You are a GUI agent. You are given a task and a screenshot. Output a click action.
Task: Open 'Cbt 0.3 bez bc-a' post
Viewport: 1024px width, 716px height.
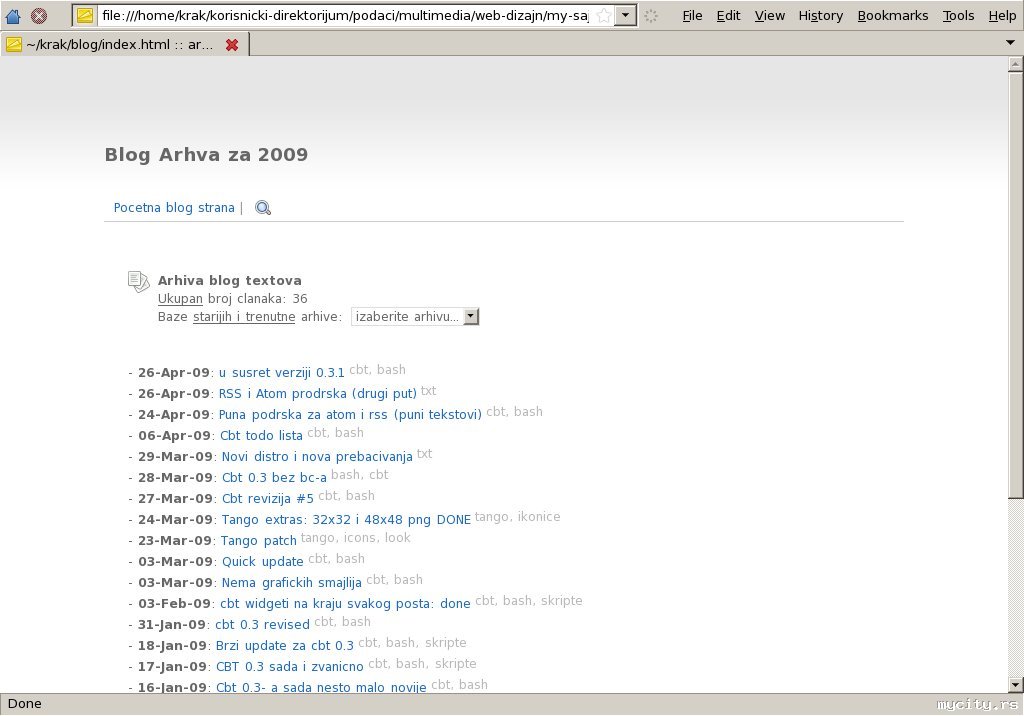[274, 478]
